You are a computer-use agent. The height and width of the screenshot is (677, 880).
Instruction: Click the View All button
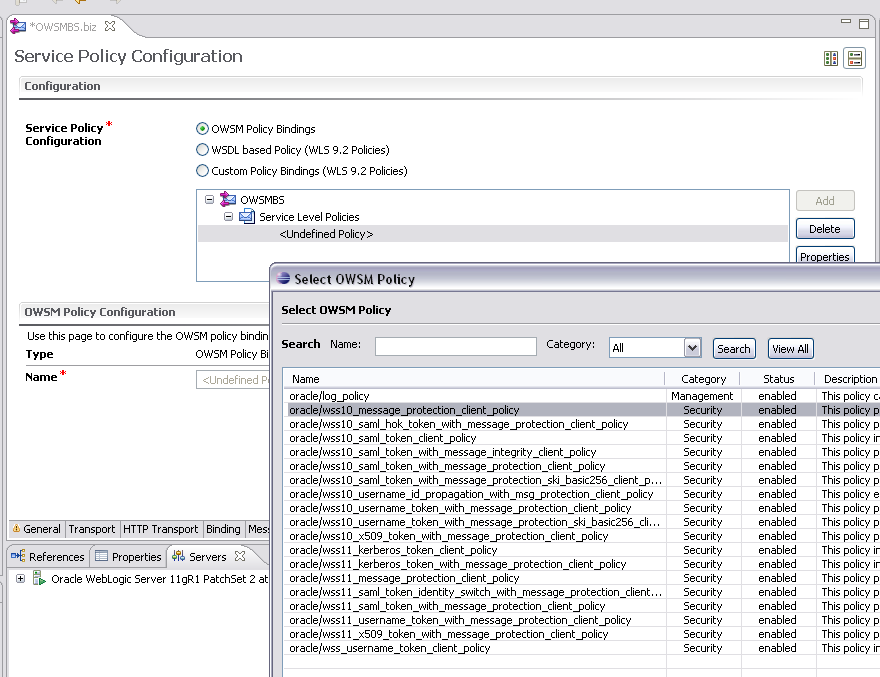click(790, 349)
